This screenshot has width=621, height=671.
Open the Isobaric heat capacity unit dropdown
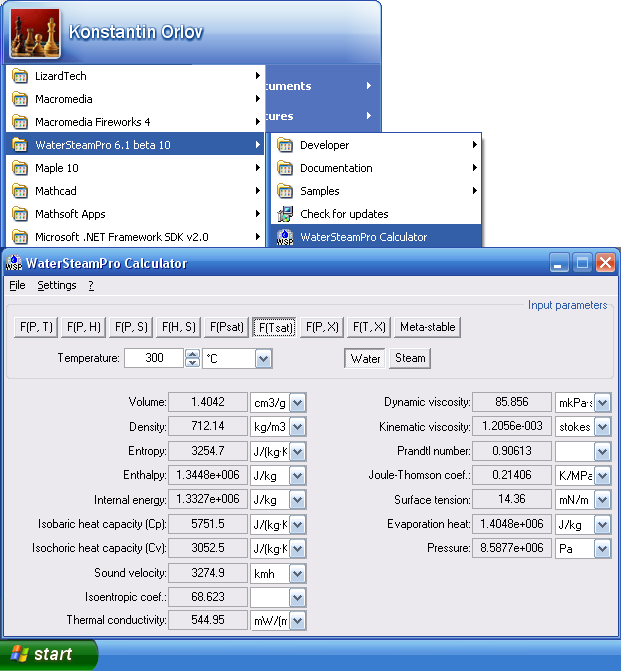(297, 525)
